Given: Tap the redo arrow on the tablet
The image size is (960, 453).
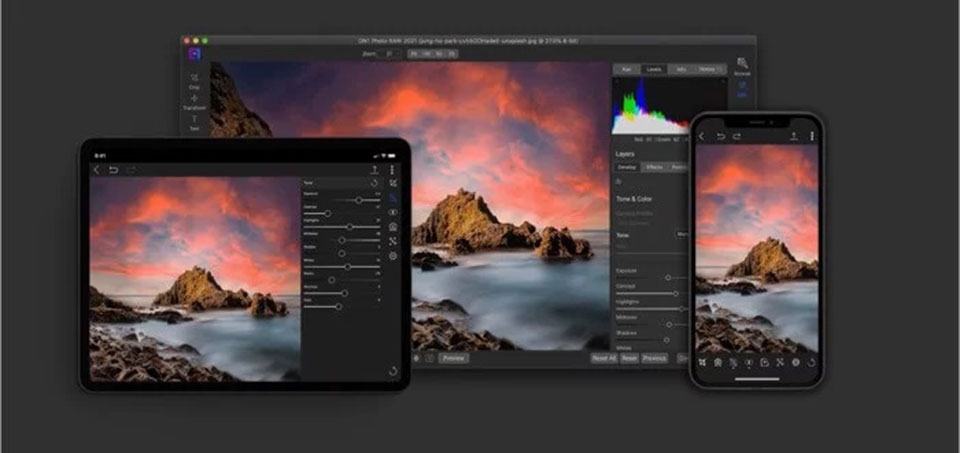Looking at the screenshot, I should [x=130, y=170].
